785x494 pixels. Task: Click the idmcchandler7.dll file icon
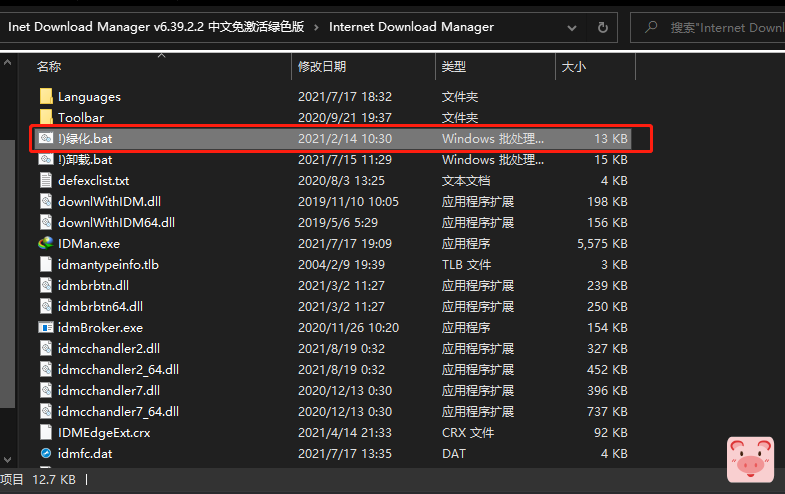(46, 390)
